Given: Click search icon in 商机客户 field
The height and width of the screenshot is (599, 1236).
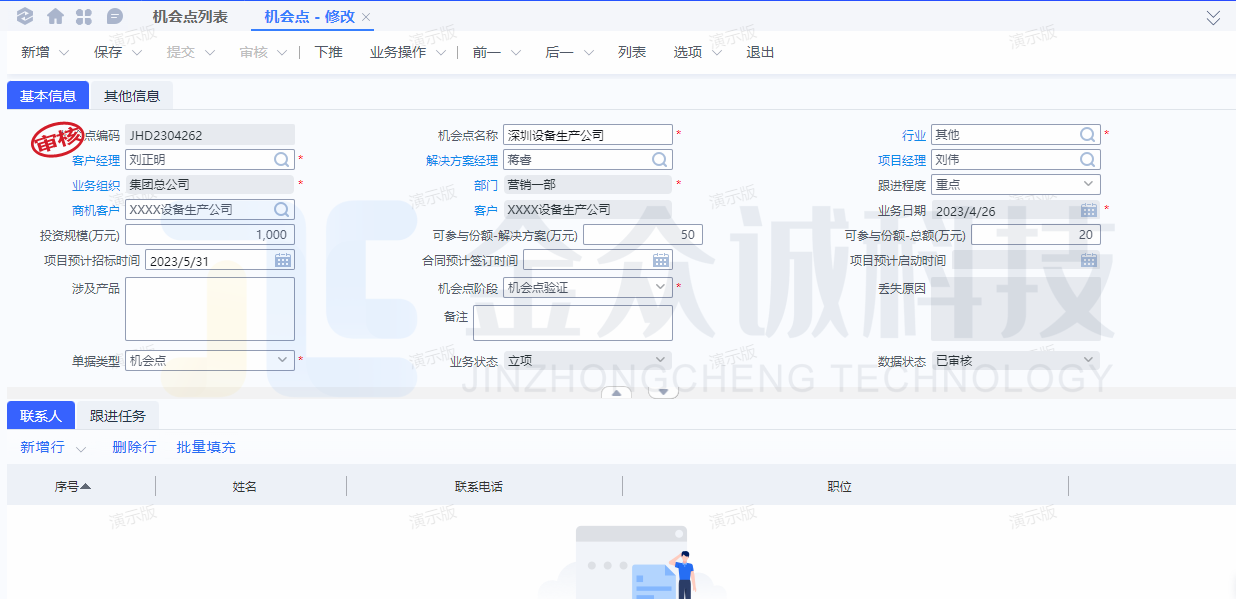Looking at the screenshot, I should tap(282, 209).
